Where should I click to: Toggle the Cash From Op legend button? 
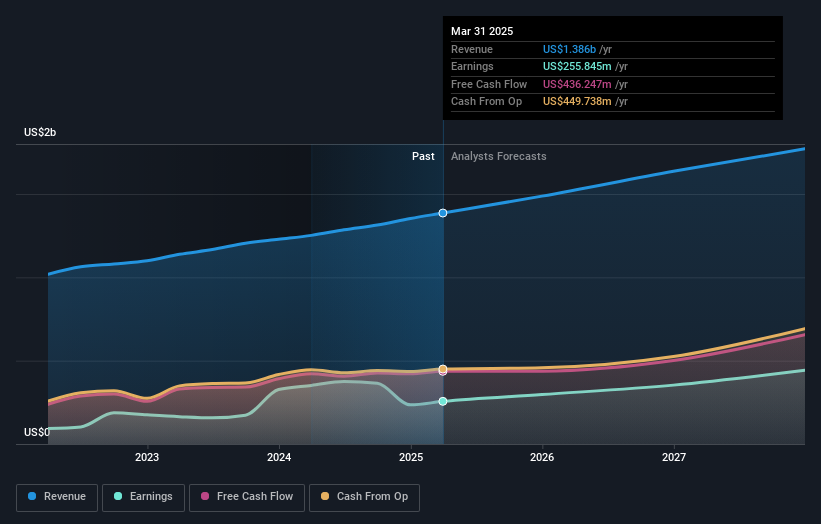click(x=364, y=497)
